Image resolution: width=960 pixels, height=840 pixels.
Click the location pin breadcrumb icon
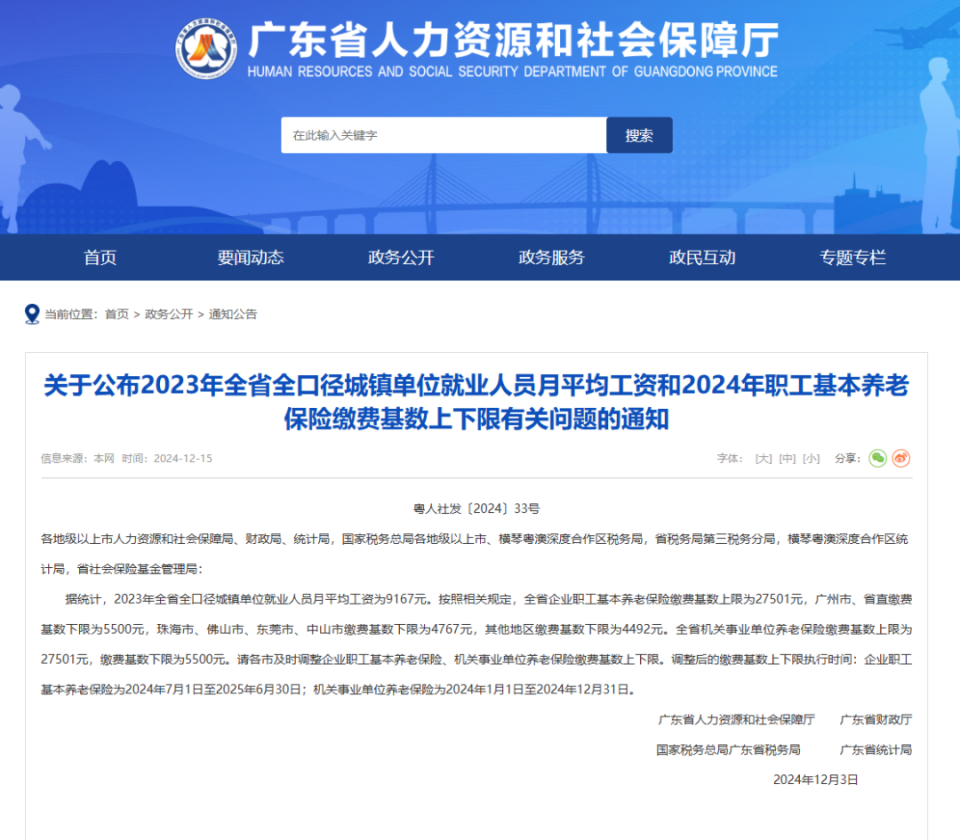(30, 313)
